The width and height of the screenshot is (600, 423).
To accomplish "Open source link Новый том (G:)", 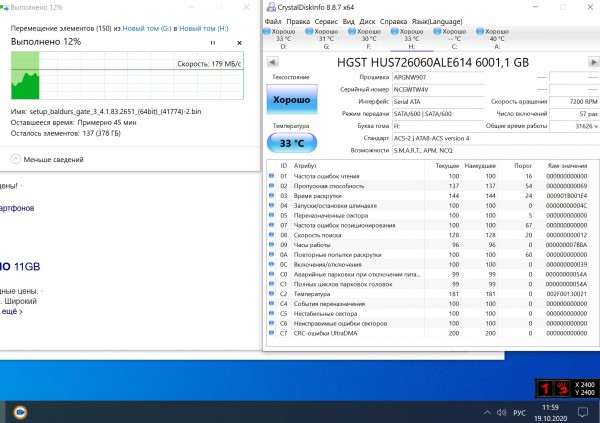I will 145,30.
